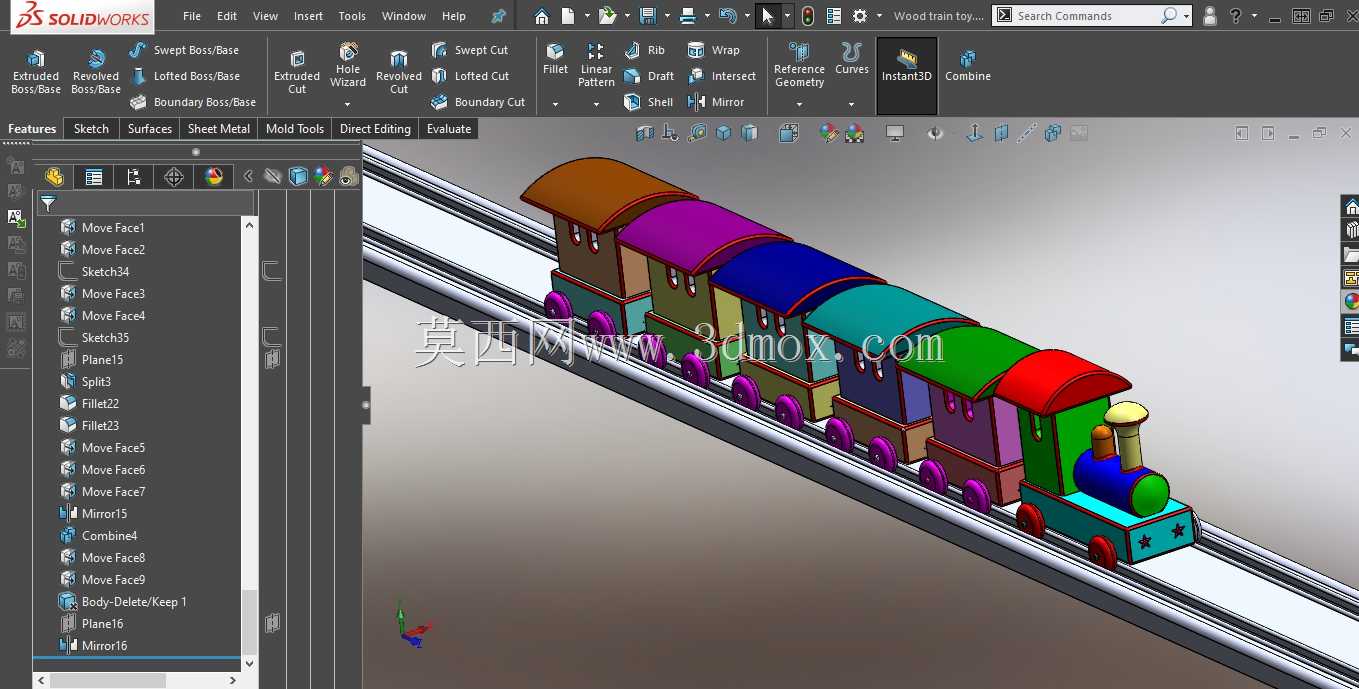This screenshot has height=689, width=1359.
Task: Select the Split3 feature
Action: pyautogui.click(x=86, y=381)
